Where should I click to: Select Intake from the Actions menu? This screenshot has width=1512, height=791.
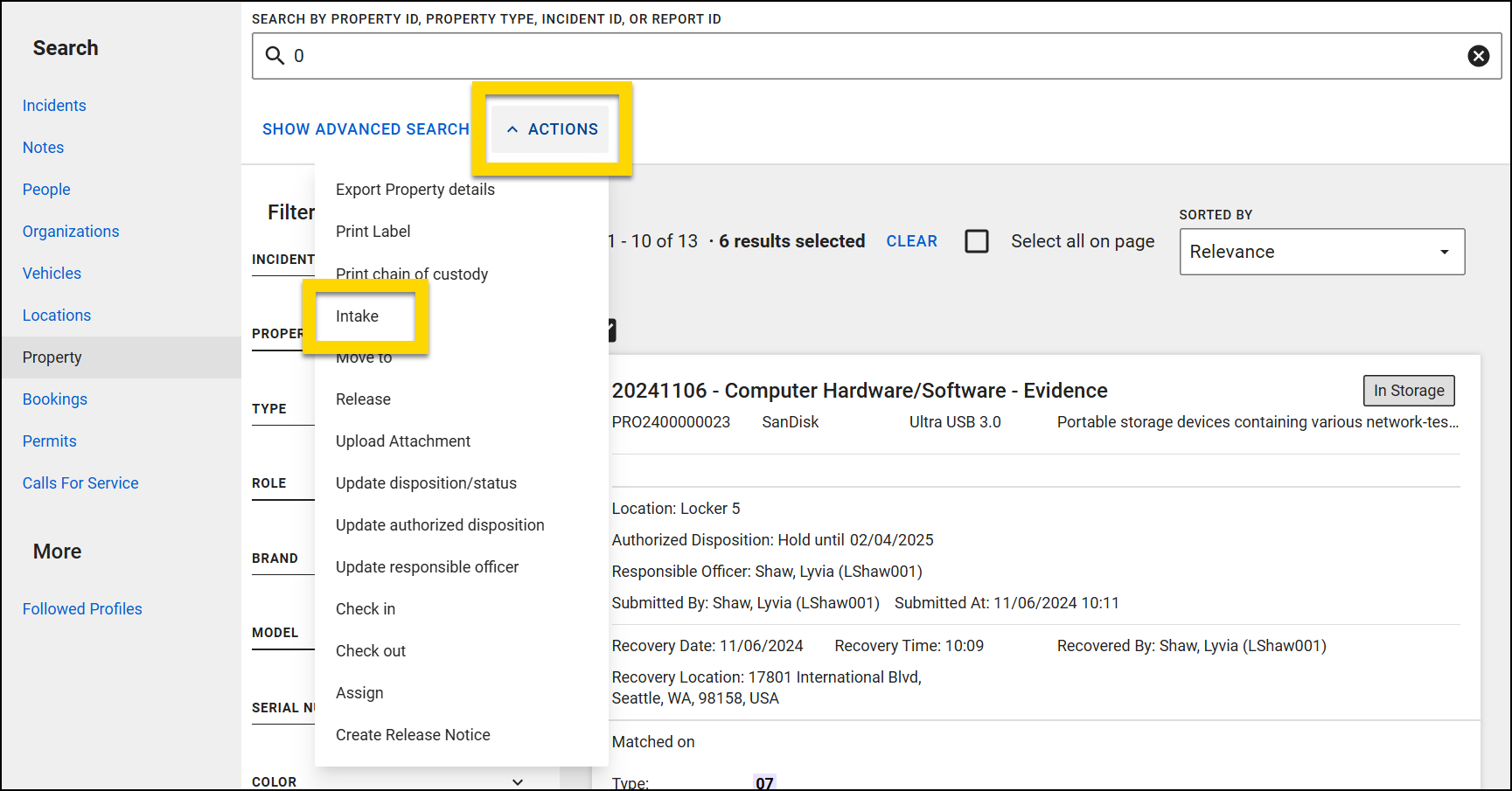358,316
